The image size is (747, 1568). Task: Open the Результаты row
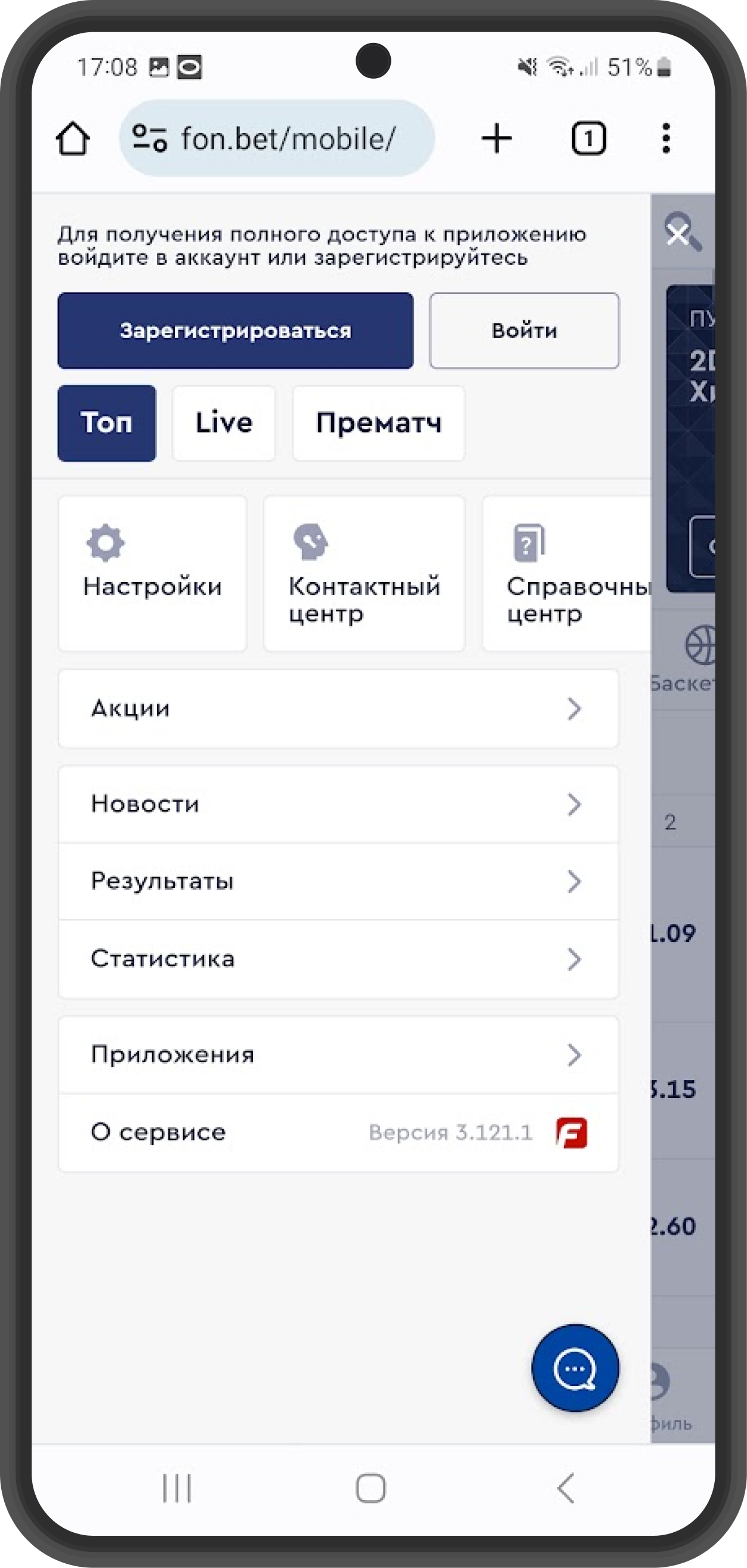(338, 882)
